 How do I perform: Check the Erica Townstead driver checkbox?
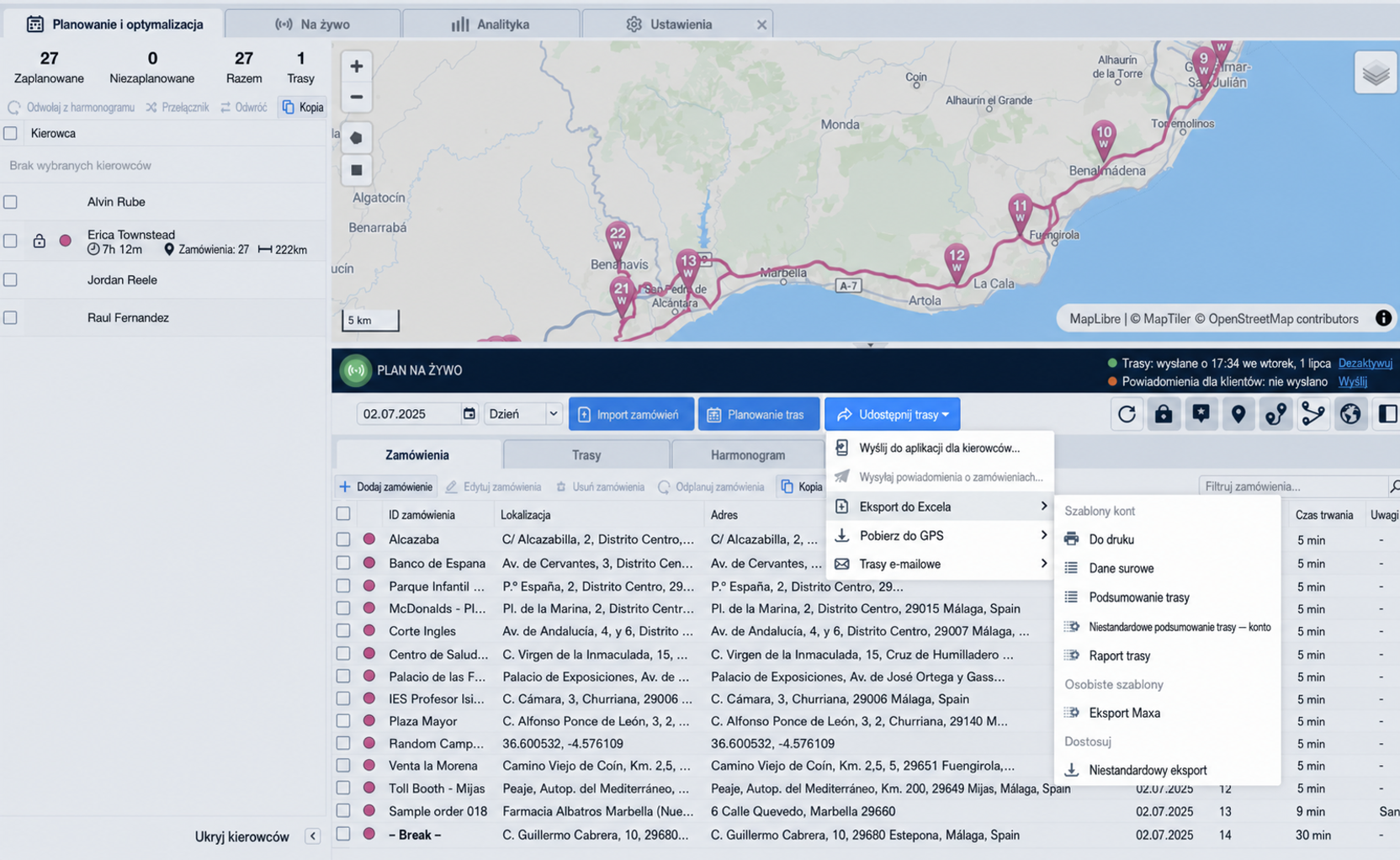click(10, 241)
